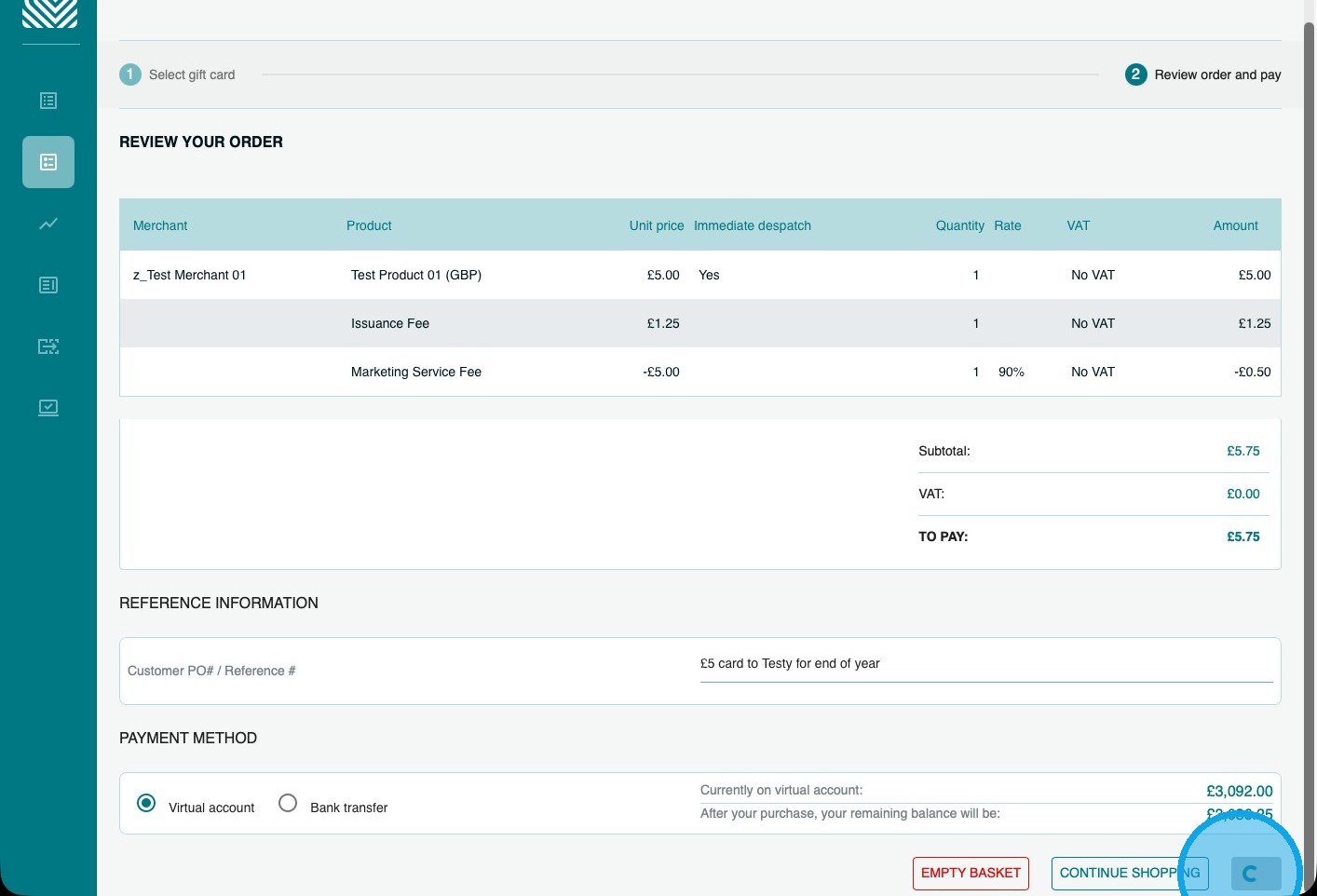Click step 2 Review order and pay
The width and height of the screenshot is (1317, 896).
1203,75
